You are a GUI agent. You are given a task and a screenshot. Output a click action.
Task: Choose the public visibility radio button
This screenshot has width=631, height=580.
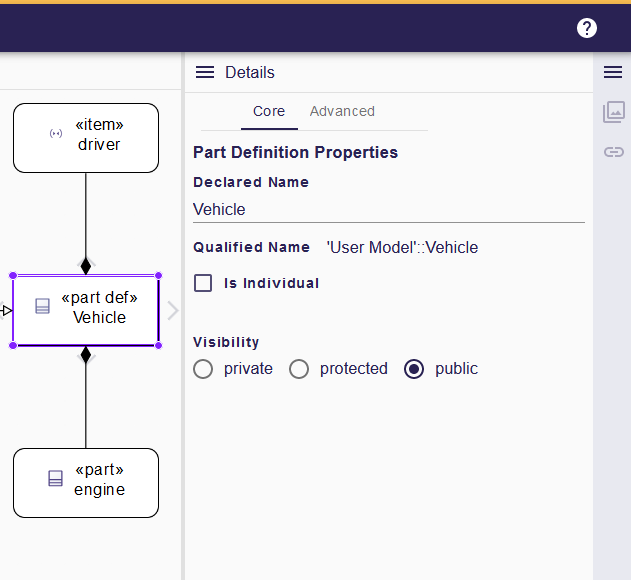tap(414, 369)
